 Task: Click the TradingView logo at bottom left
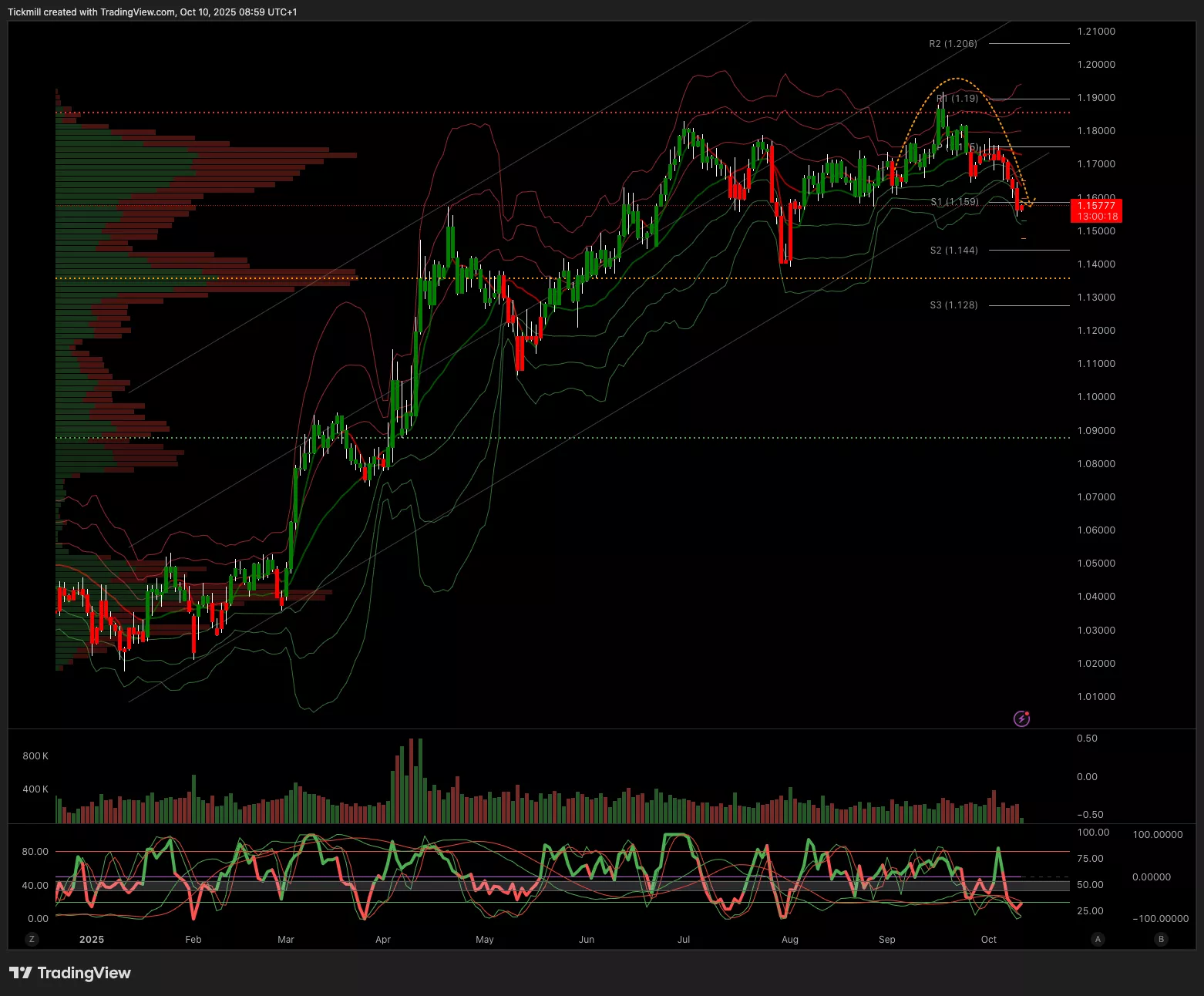coord(70,973)
